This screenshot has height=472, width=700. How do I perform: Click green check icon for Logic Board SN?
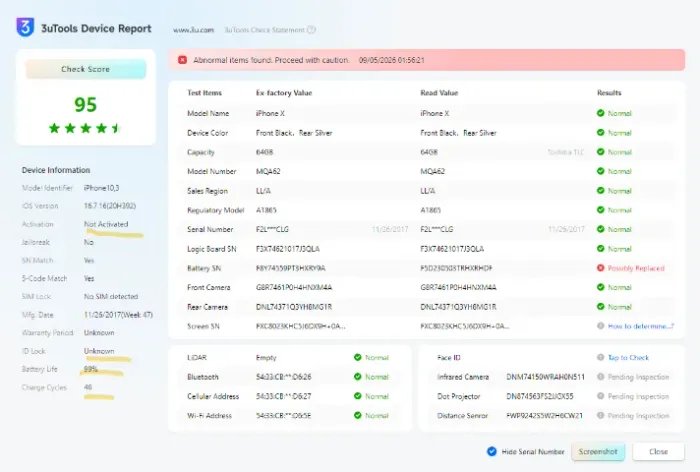[600, 249]
